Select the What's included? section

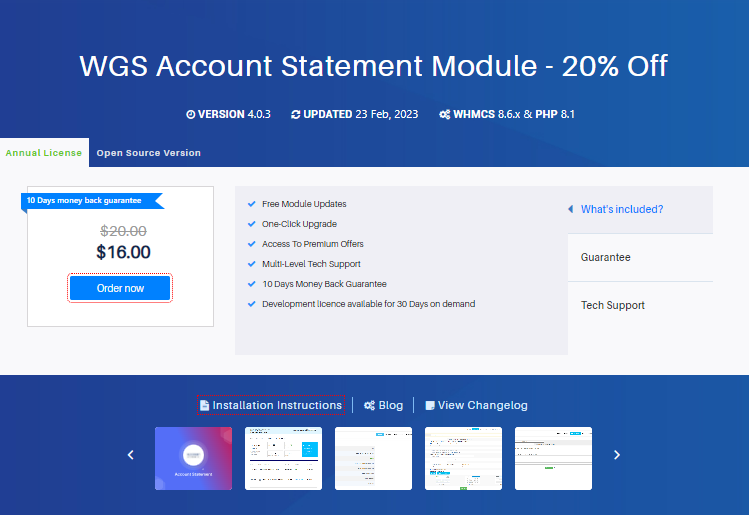click(640, 209)
